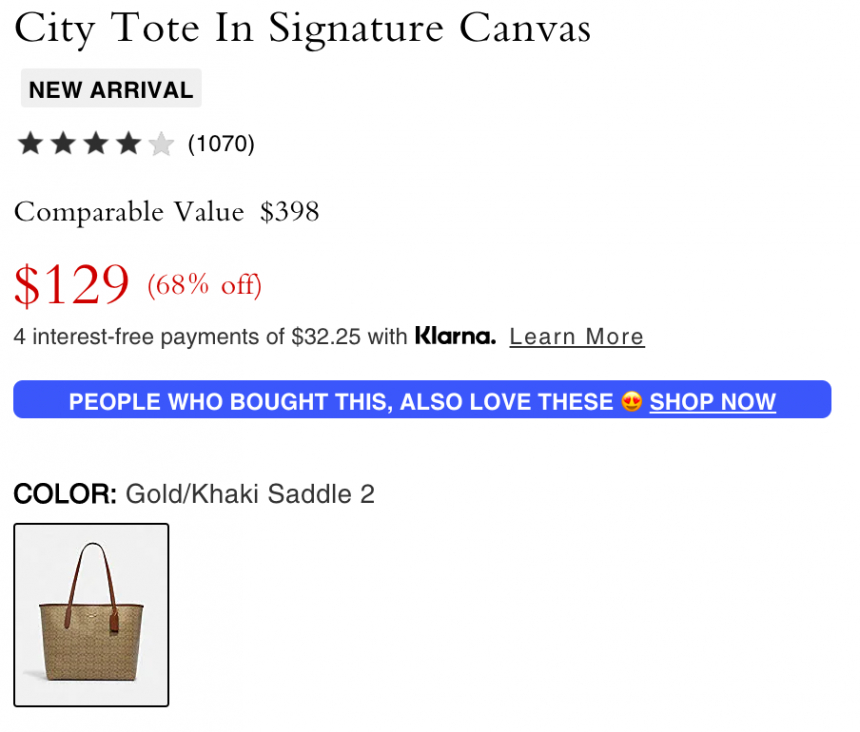Image resolution: width=860 pixels, height=732 pixels.
Task: Click the Gold/Khaki Saddle 2 color name
Action: point(249,494)
